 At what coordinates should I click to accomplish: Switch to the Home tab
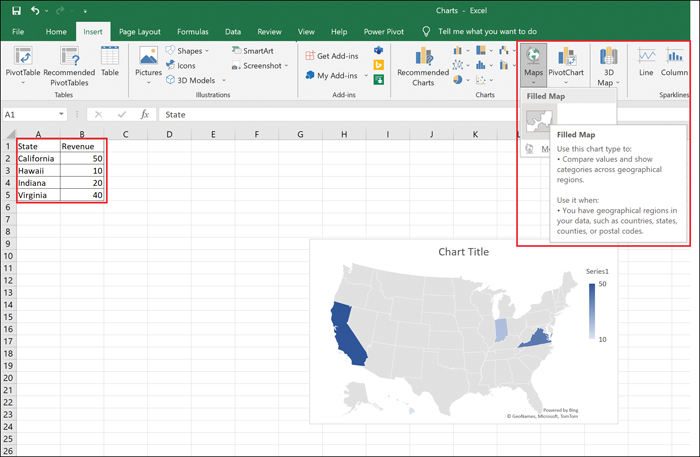pos(56,32)
